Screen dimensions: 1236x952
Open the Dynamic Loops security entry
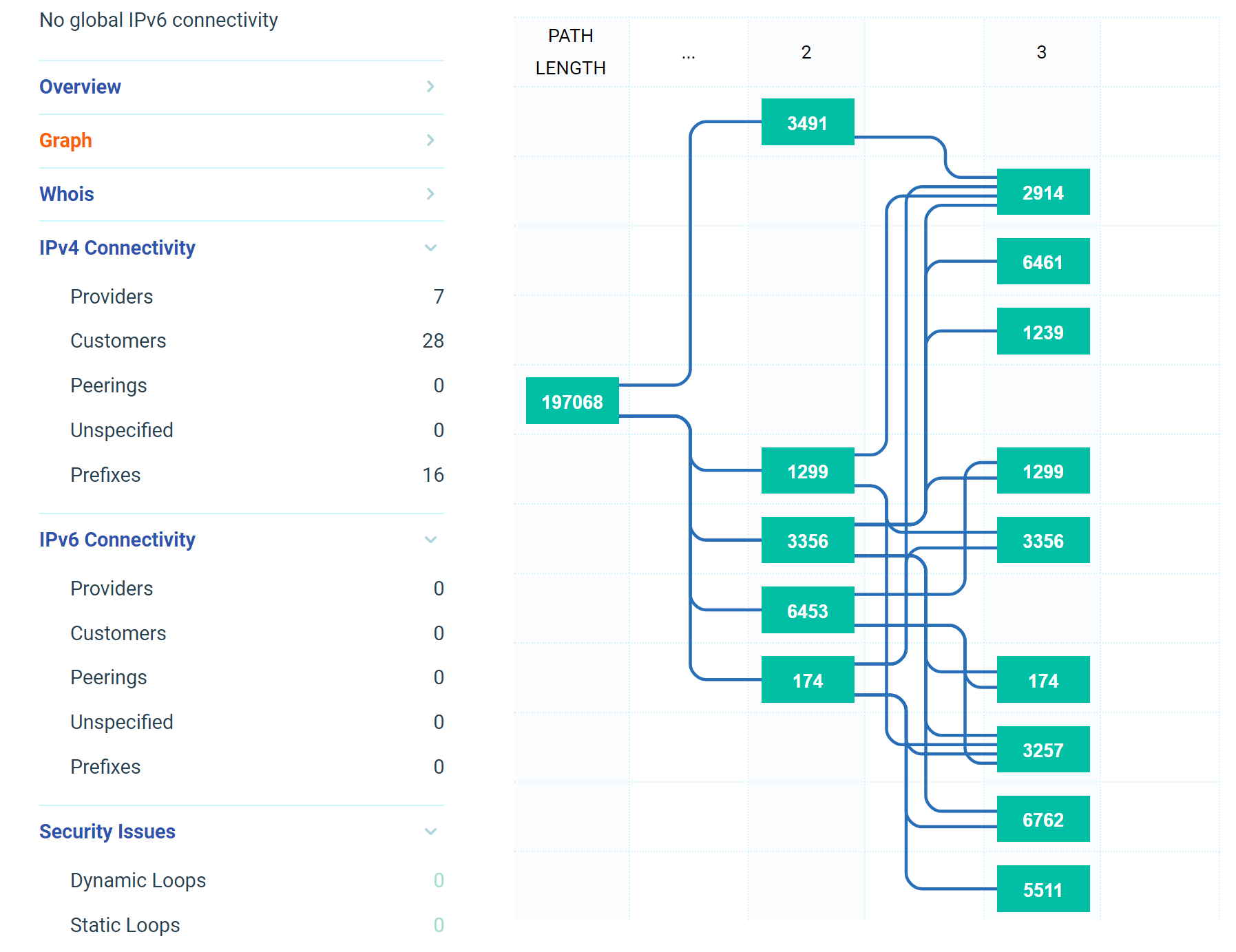138,880
